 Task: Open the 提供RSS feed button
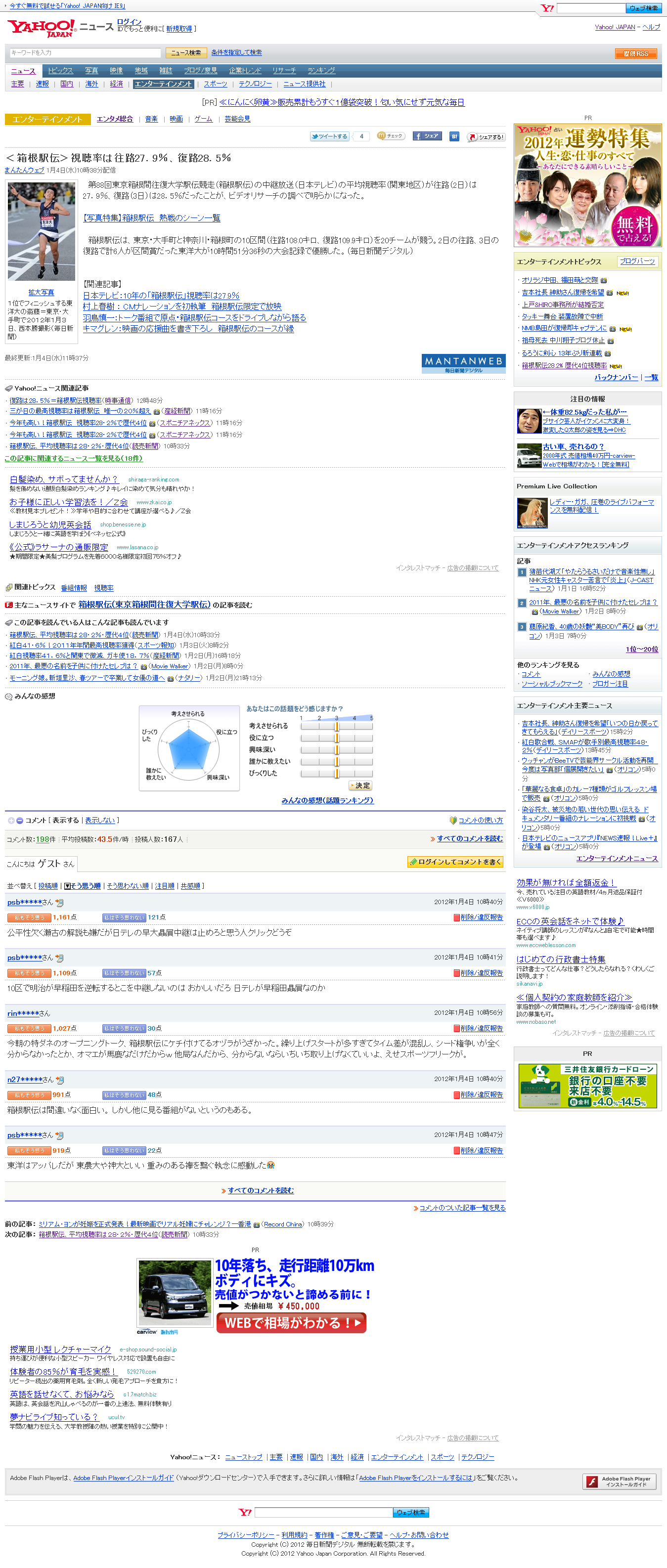point(635,53)
